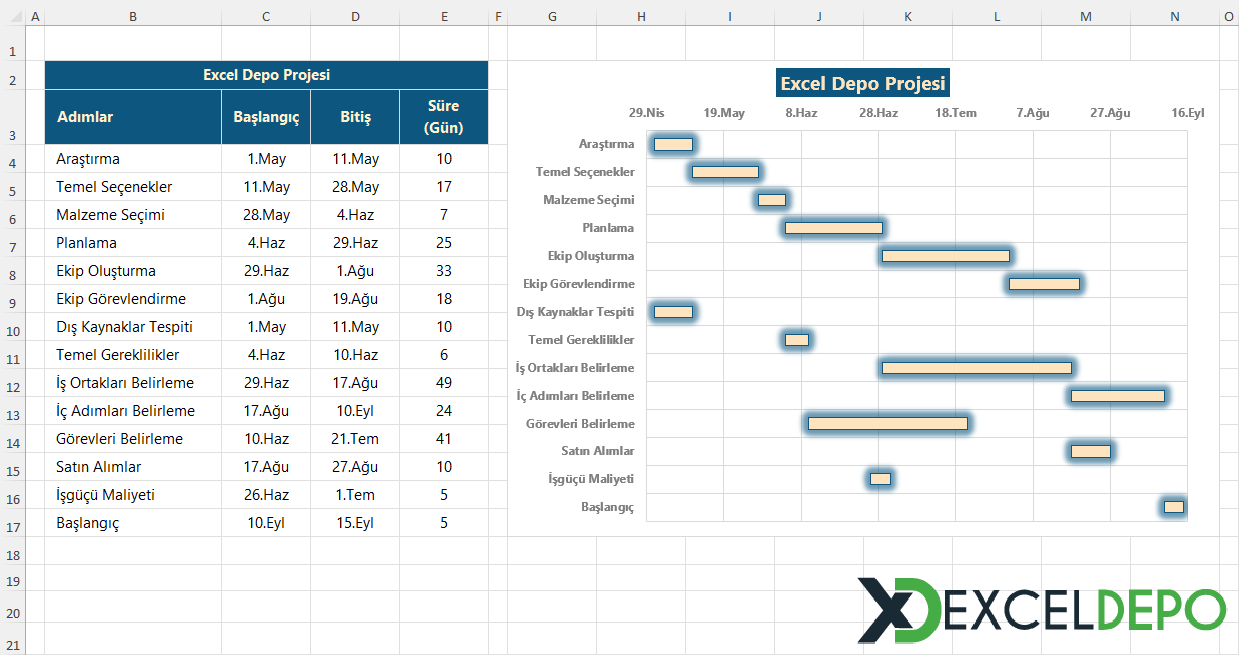Click the Ekip Görevlendirme Gantt bar

1044,284
